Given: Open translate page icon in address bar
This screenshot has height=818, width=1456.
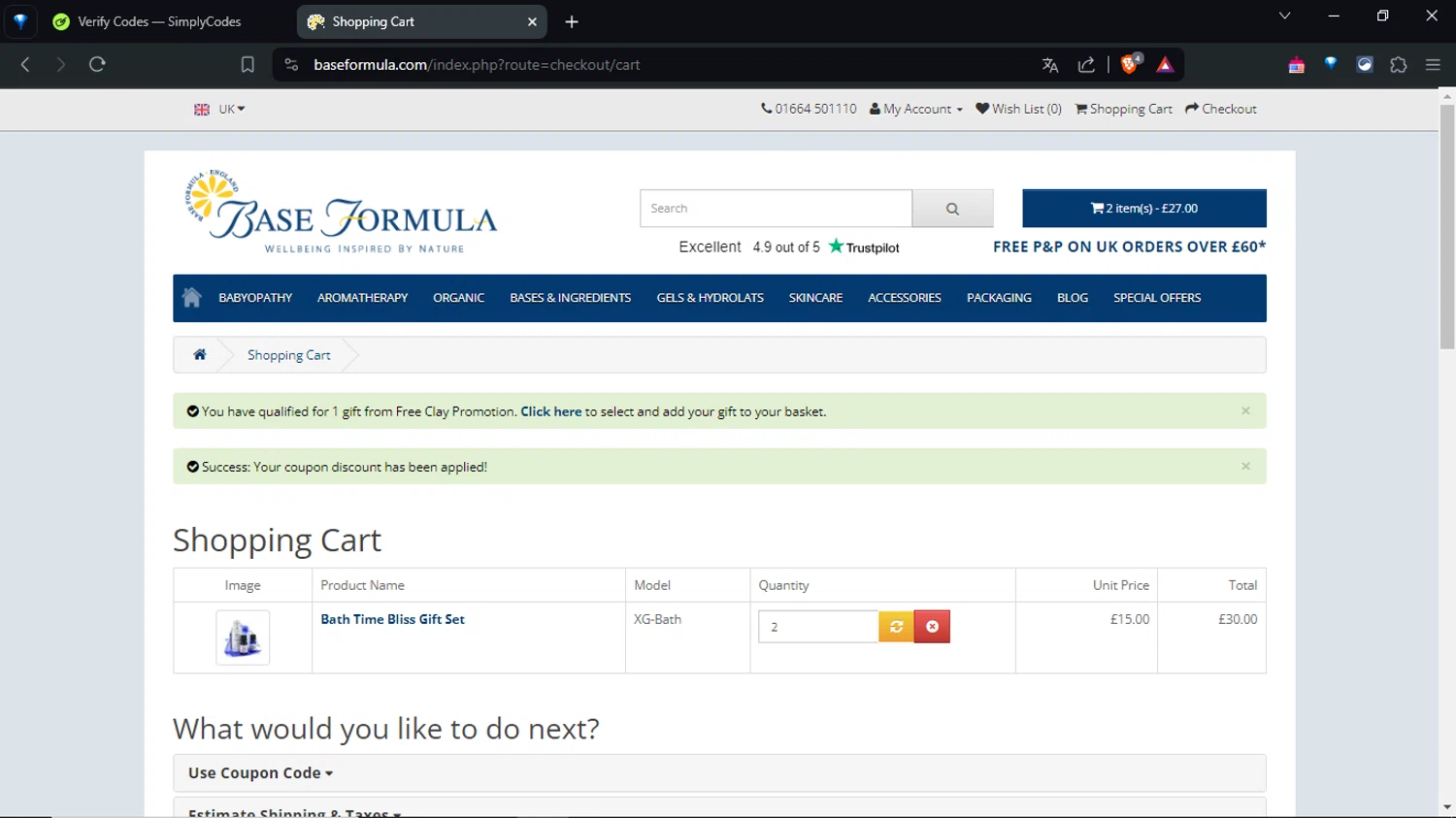Looking at the screenshot, I should coord(1049,65).
